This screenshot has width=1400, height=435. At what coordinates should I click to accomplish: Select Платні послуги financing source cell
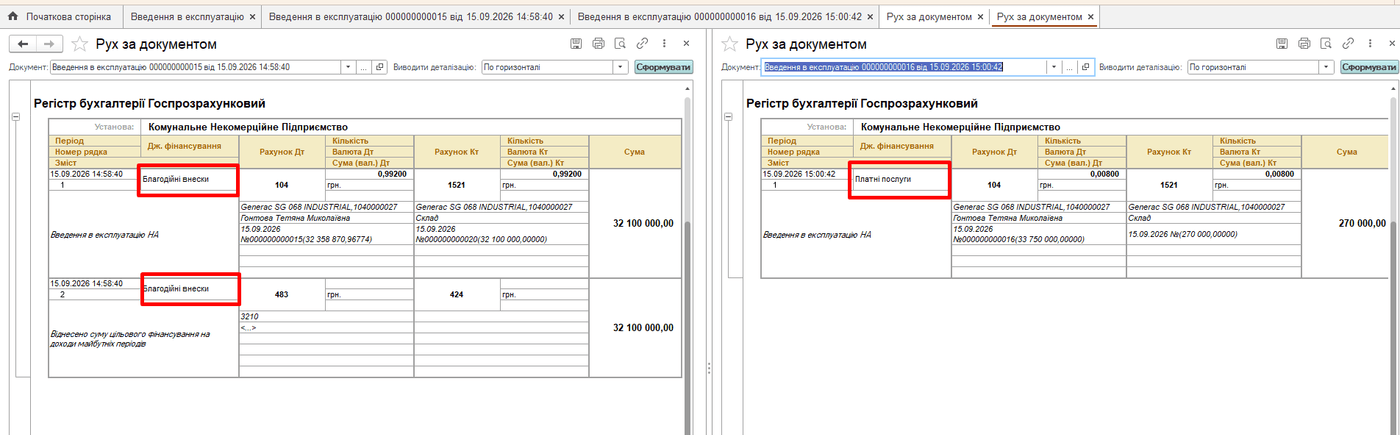pos(899,179)
